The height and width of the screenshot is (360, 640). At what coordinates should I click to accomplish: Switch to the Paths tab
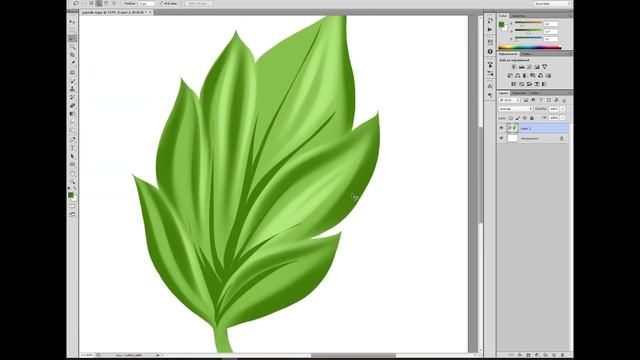[534, 93]
